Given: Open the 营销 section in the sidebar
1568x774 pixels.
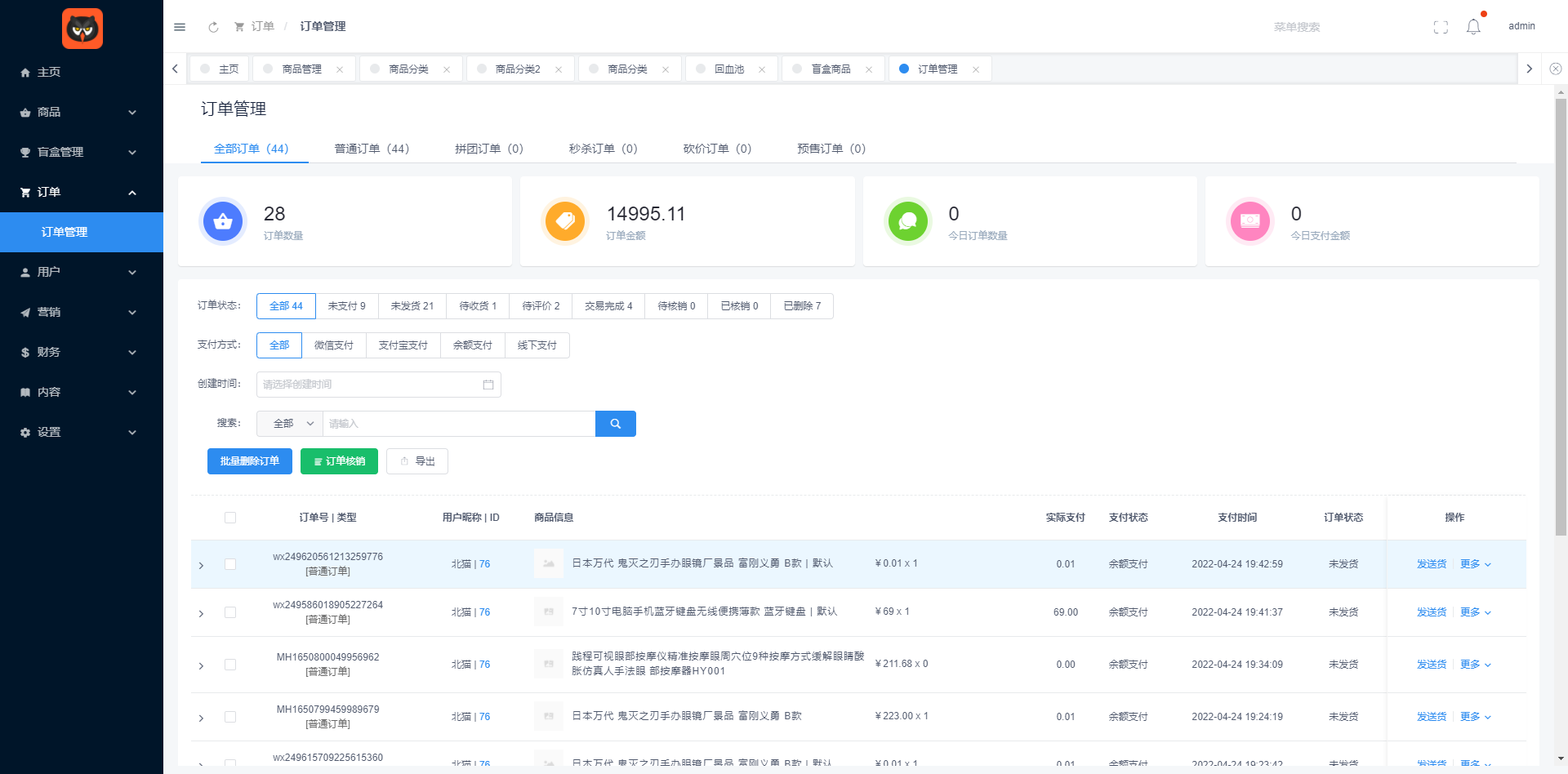Looking at the screenshot, I should [x=49, y=312].
